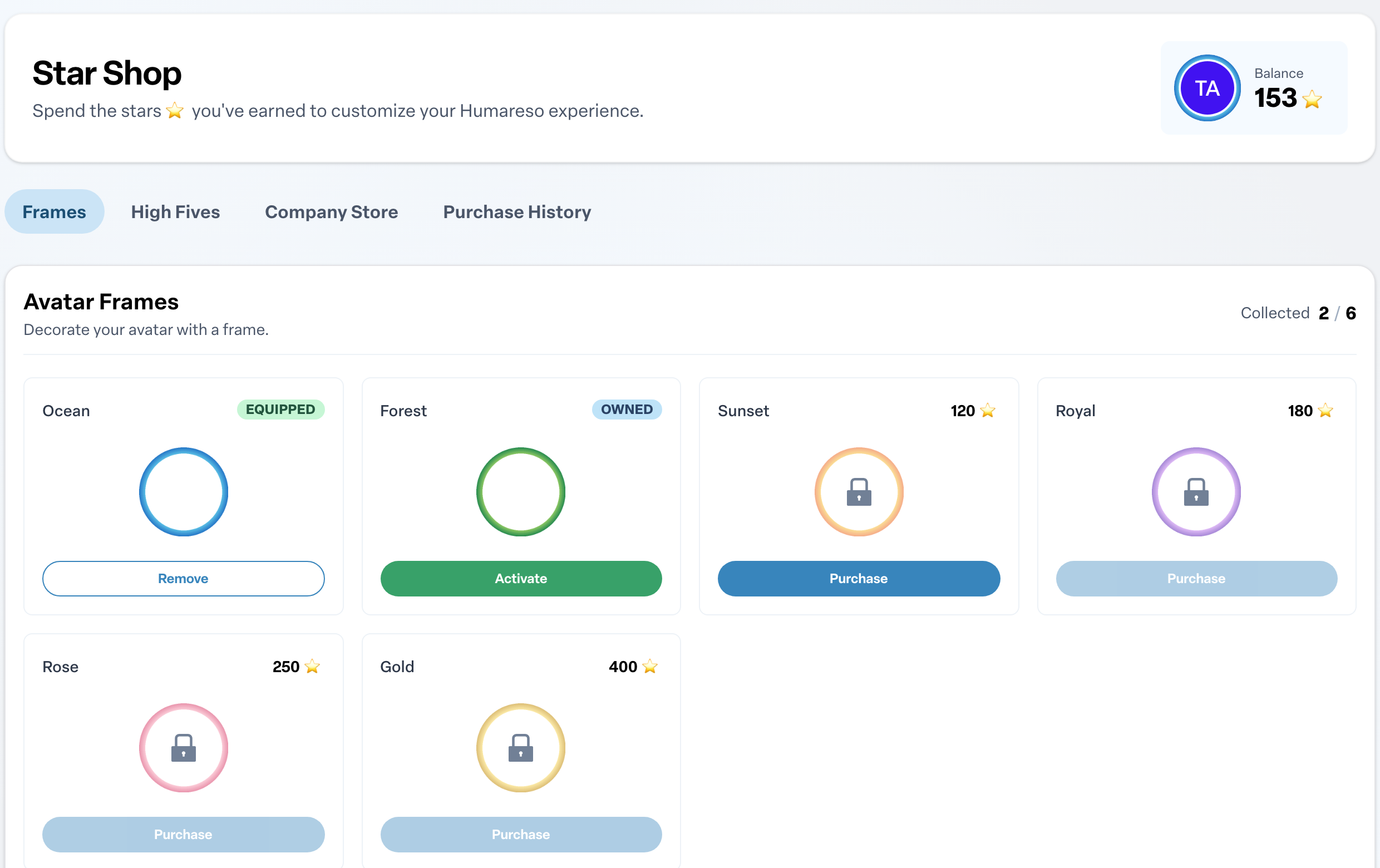This screenshot has width=1380, height=868.
Task: Click the blue Ocean frame ring preview
Action: point(184,491)
